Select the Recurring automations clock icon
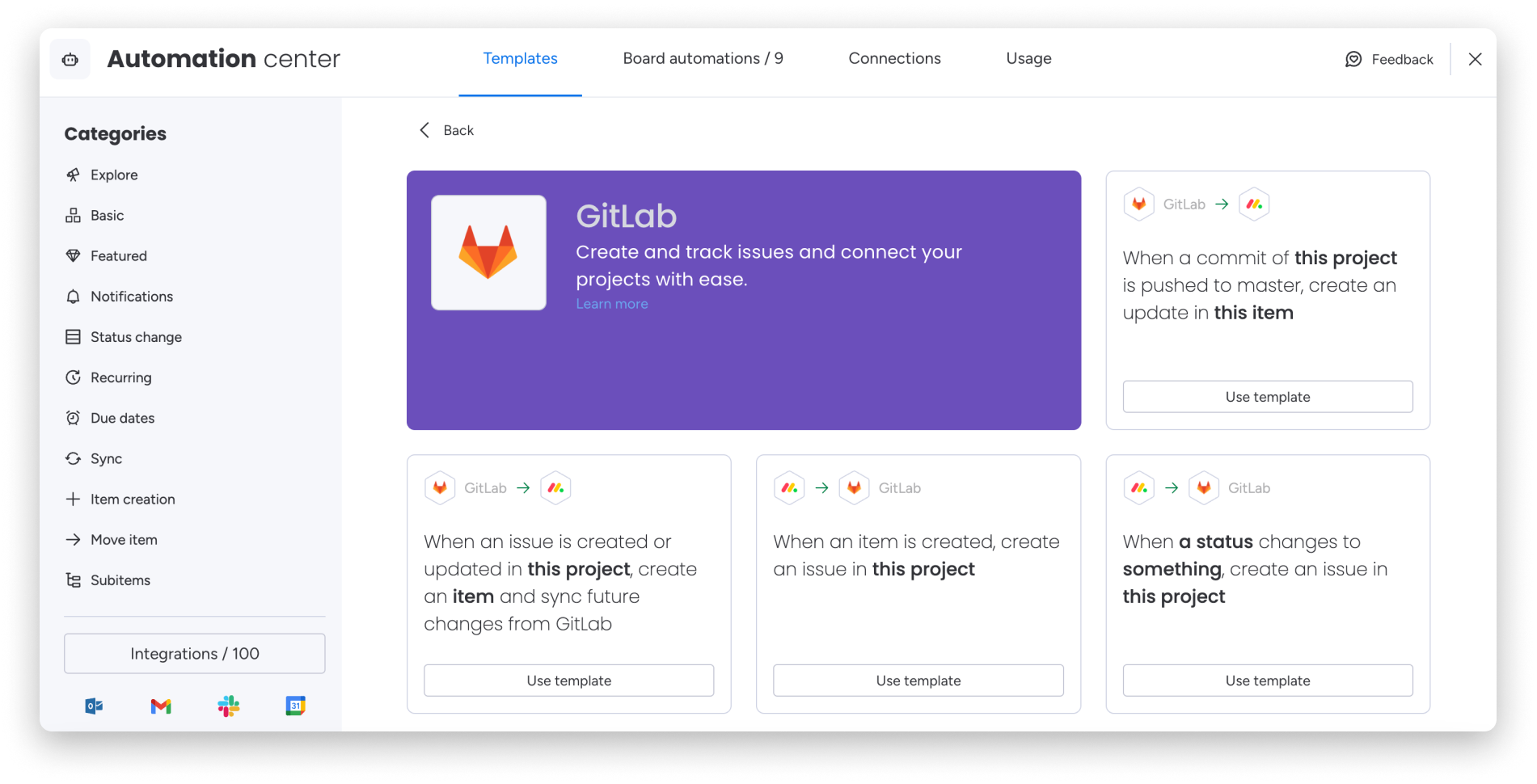Viewport: 1537px width, 784px height. coord(74,377)
